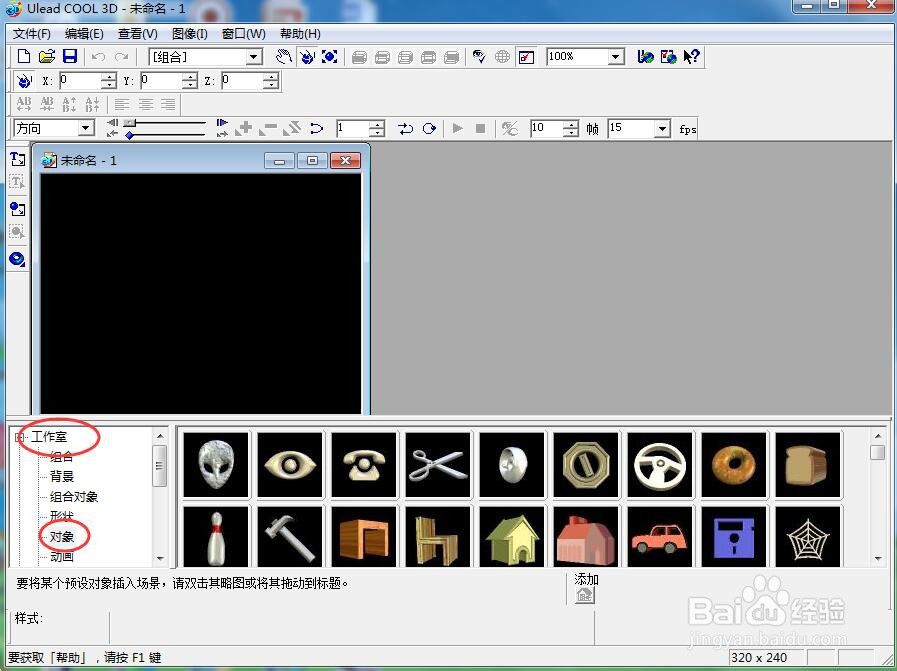Open the 100% zoom dropdown
Viewport: 897px width, 671px height.
(x=616, y=56)
